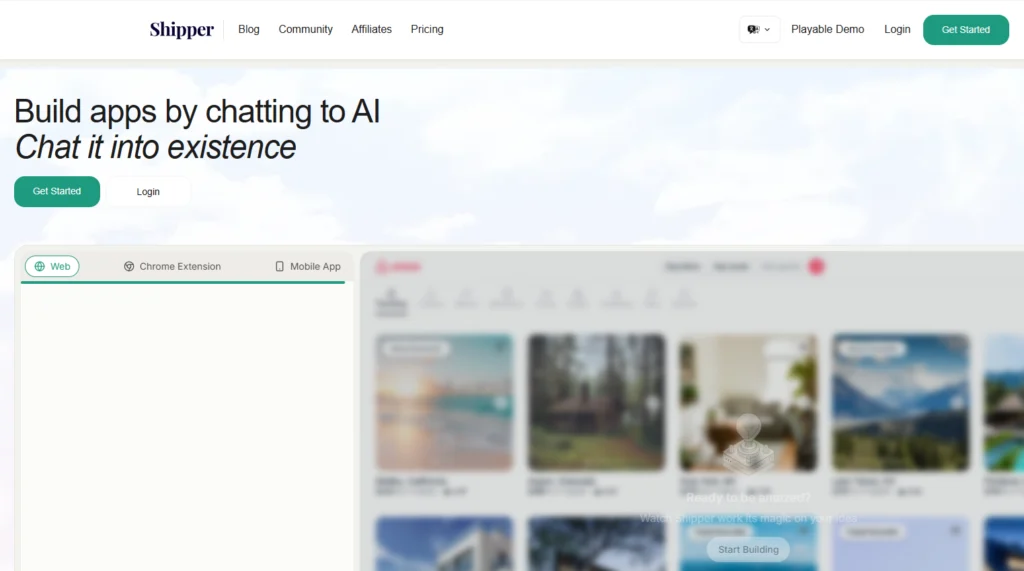This screenshot has height=571, width=1024.
Task: Click the joystick icon over the preview
Action: (x=748, y=443)
